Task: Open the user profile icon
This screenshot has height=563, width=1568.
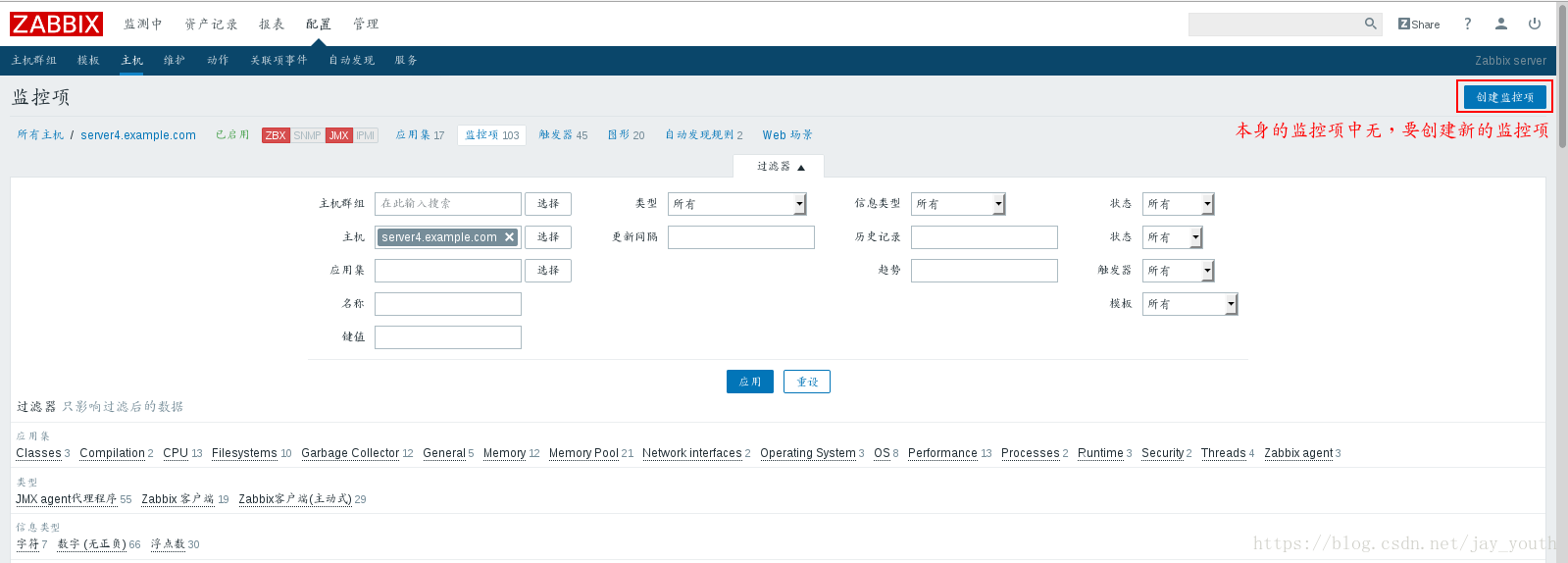Action: click(x=1501, y=24)
